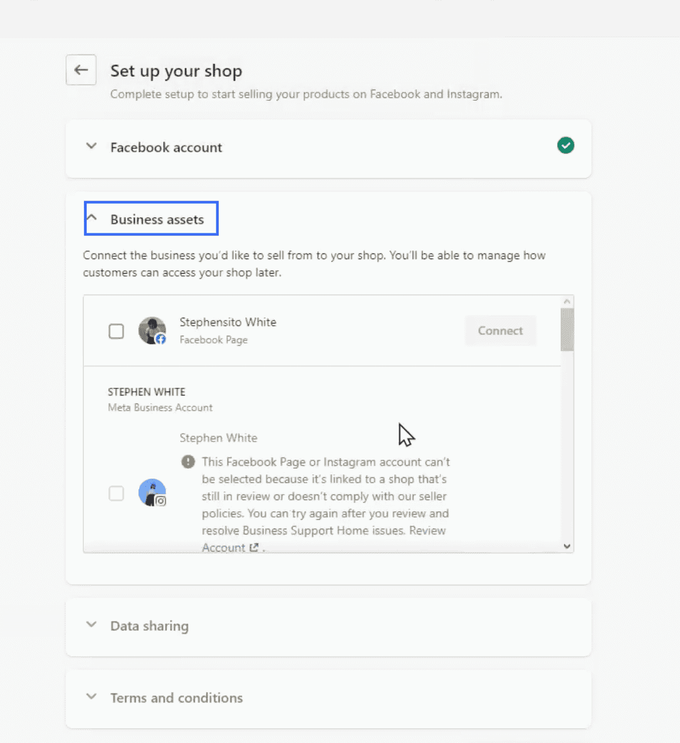The width and height of the screenshot is (680, 743).
Task: Click the Stephensito White page avatar
Action: click(152, 330)
